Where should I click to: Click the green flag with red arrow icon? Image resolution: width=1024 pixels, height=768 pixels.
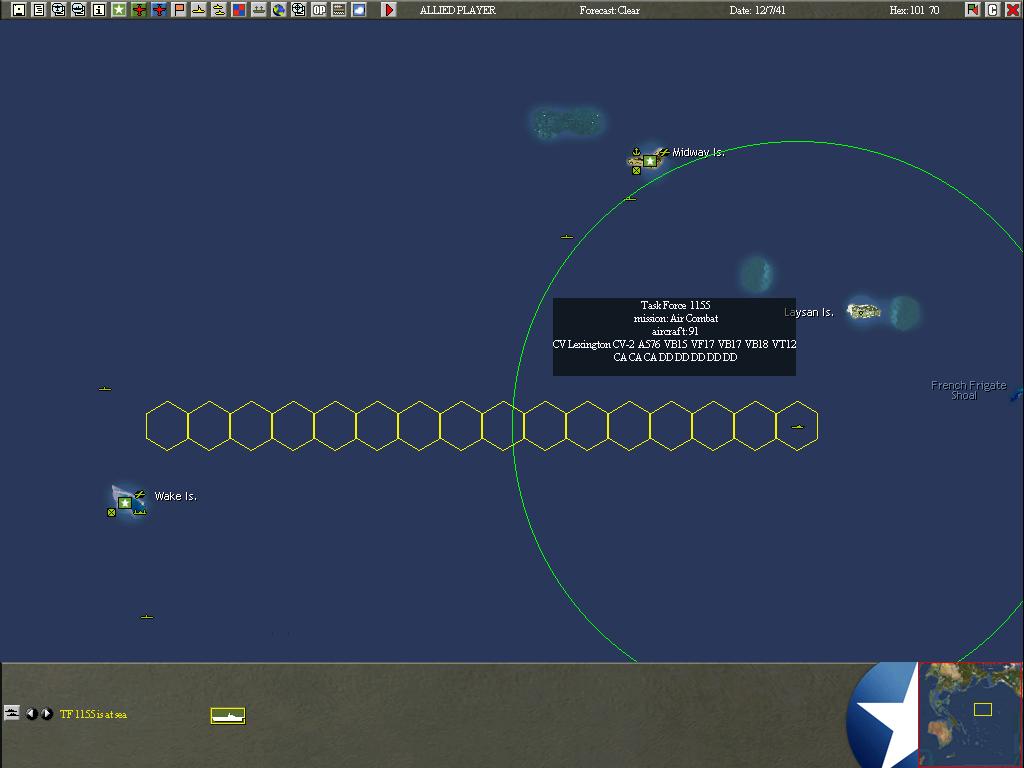972,10
